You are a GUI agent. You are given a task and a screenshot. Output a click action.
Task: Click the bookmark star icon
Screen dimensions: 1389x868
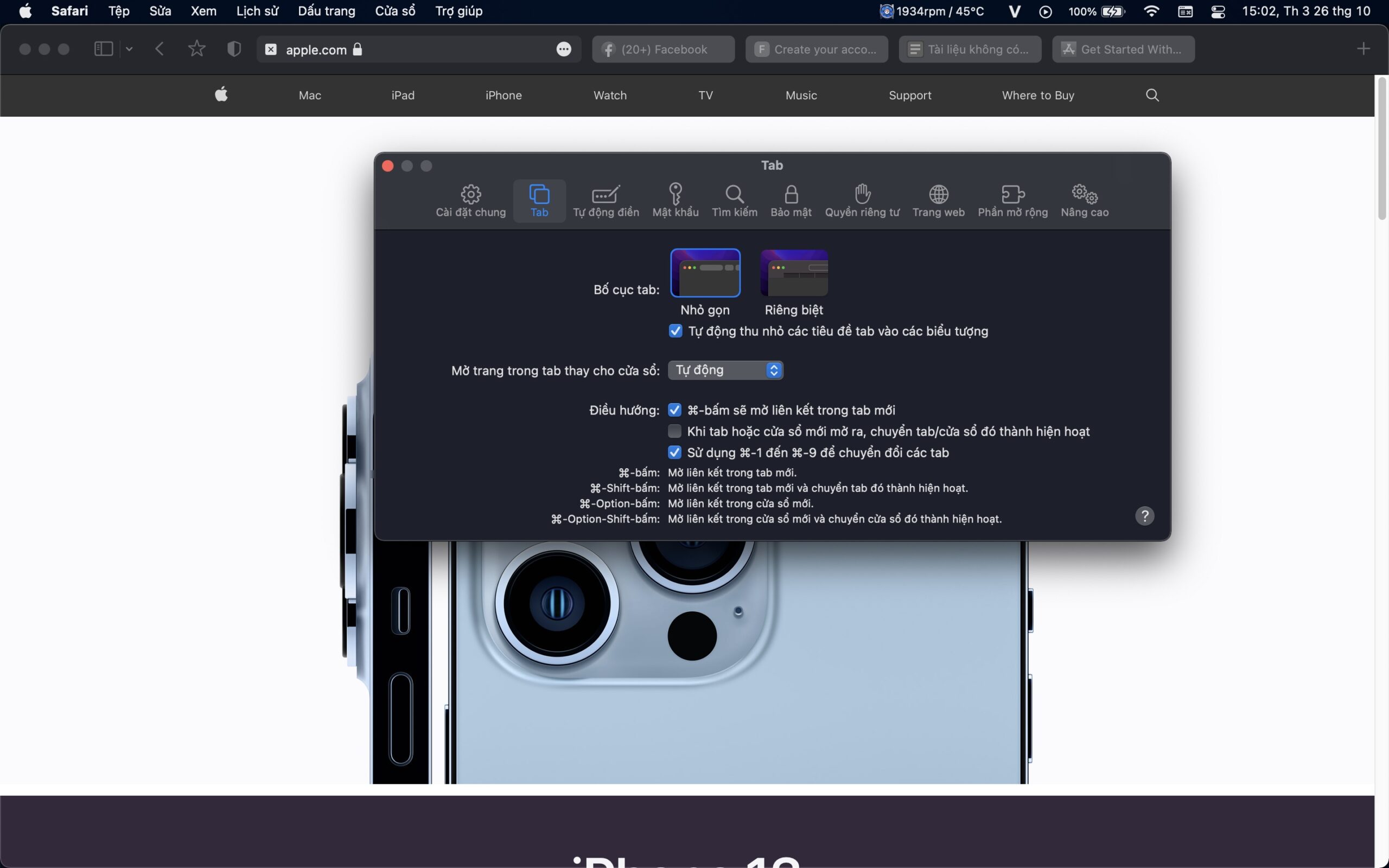pyautogui.click(x=196, y=49)
